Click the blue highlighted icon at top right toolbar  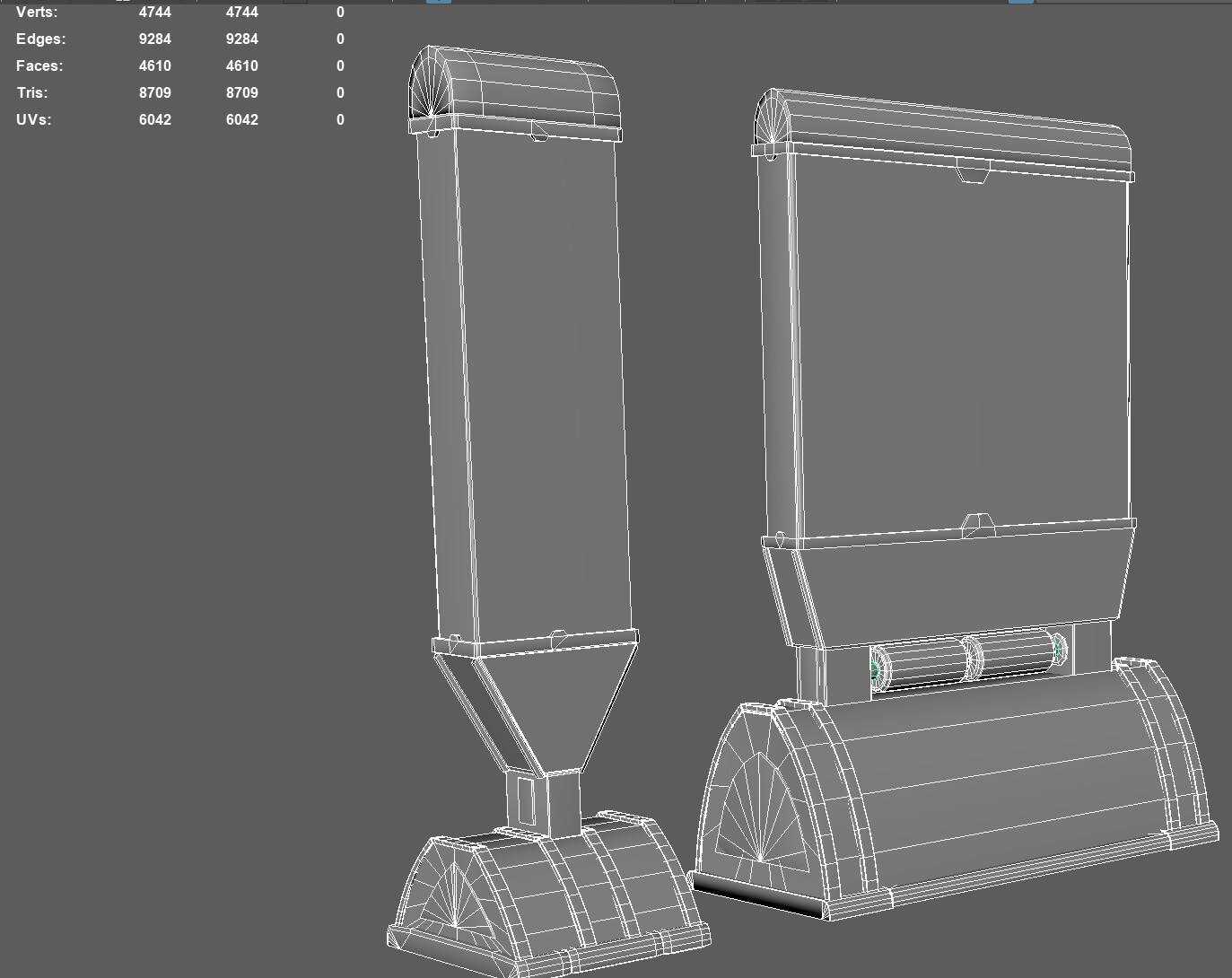click(1021, 4)
